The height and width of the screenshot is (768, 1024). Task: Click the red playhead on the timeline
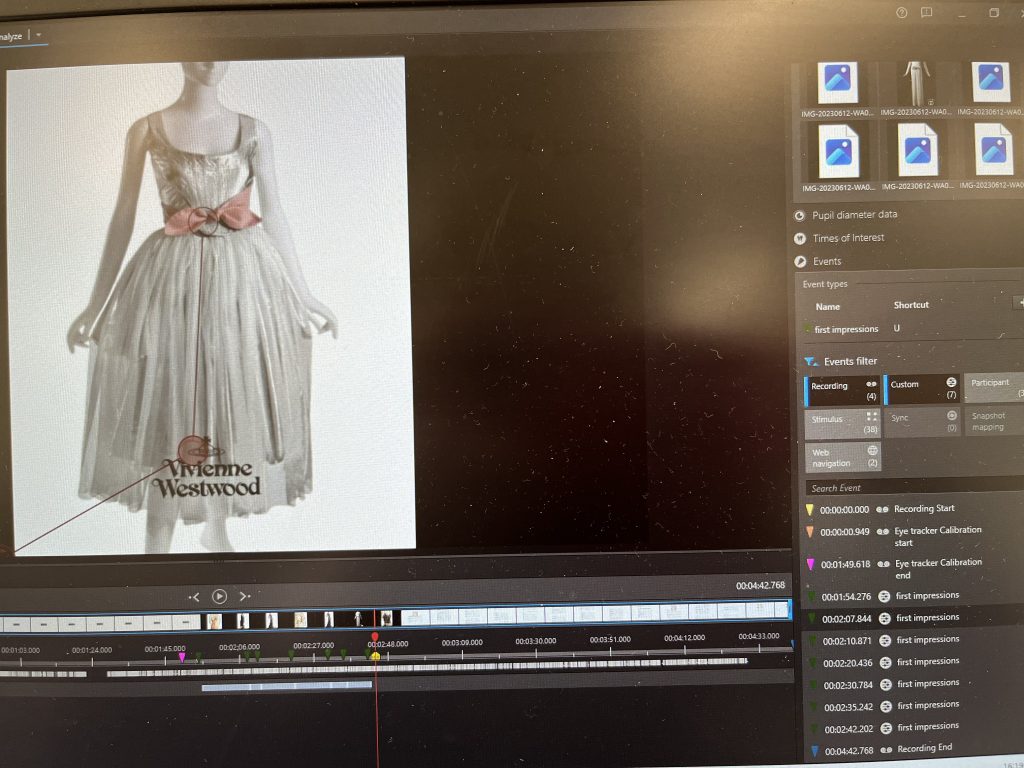coord(375,637)
